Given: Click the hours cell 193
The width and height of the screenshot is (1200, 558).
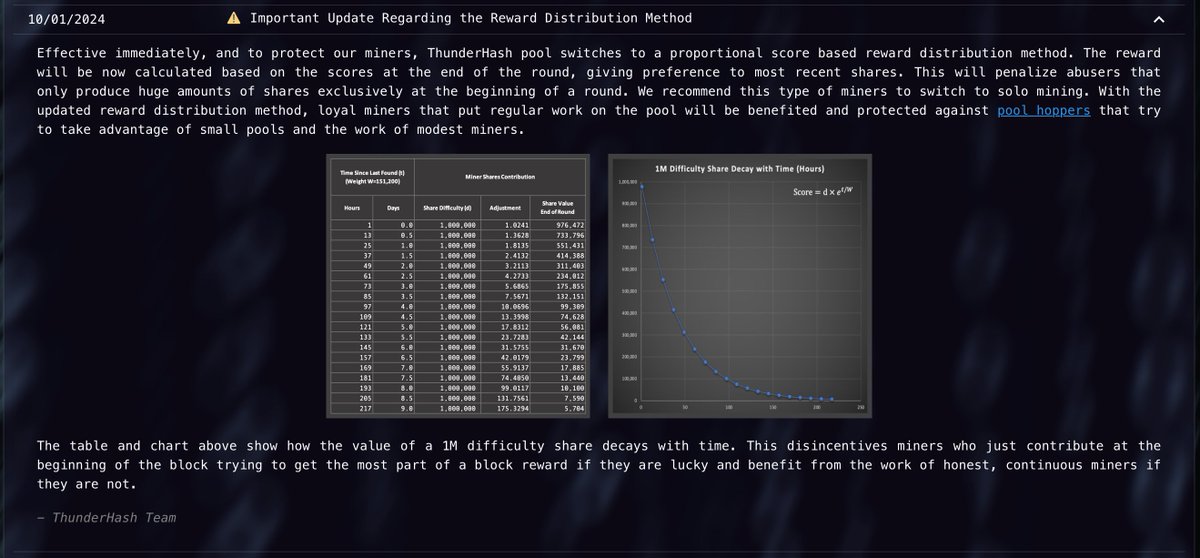Looking at the screenshot, I should [364, 389].
